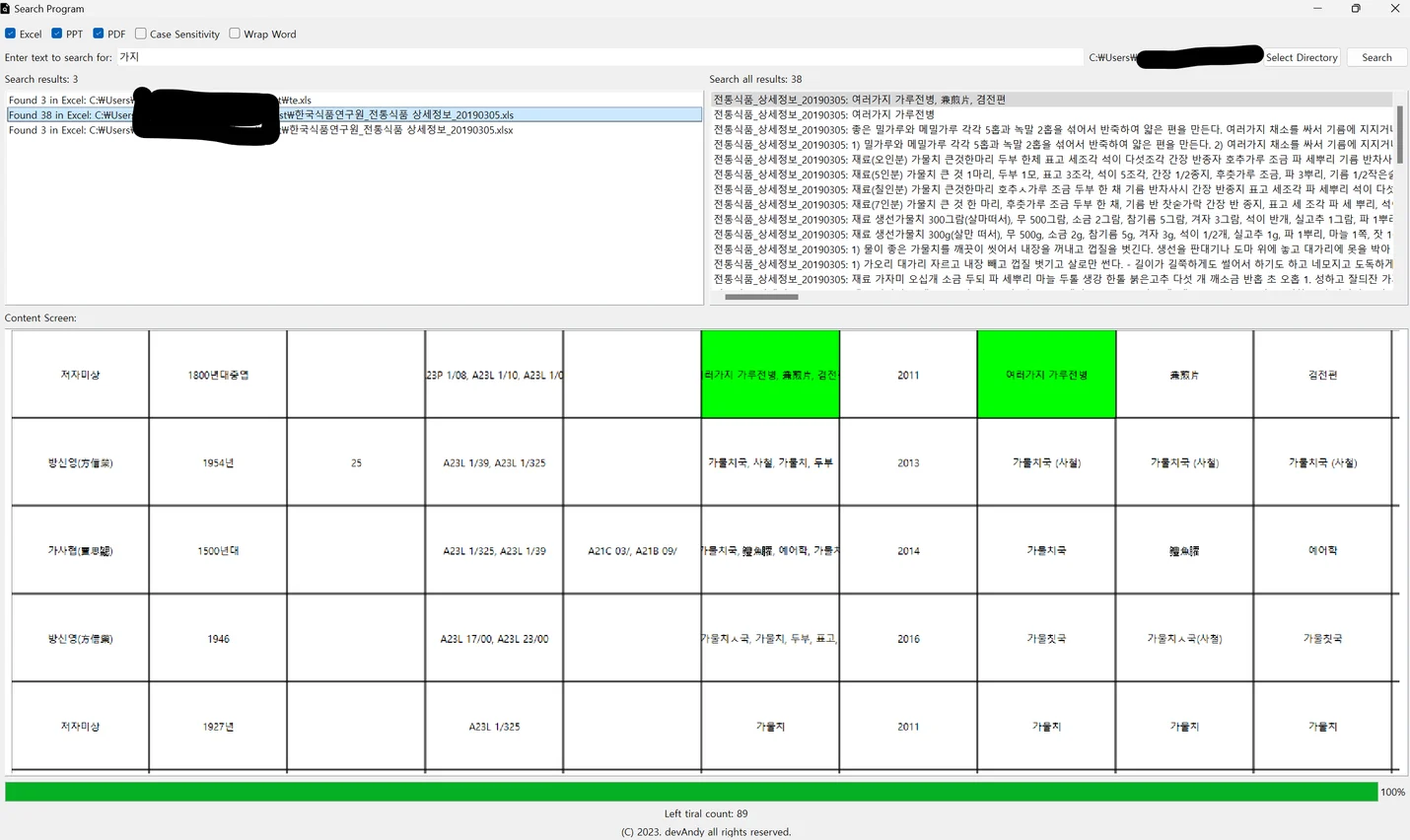Minimize the Search Program window
Viewport: 1410px width, 840px height.
(x=1317, y=8)
